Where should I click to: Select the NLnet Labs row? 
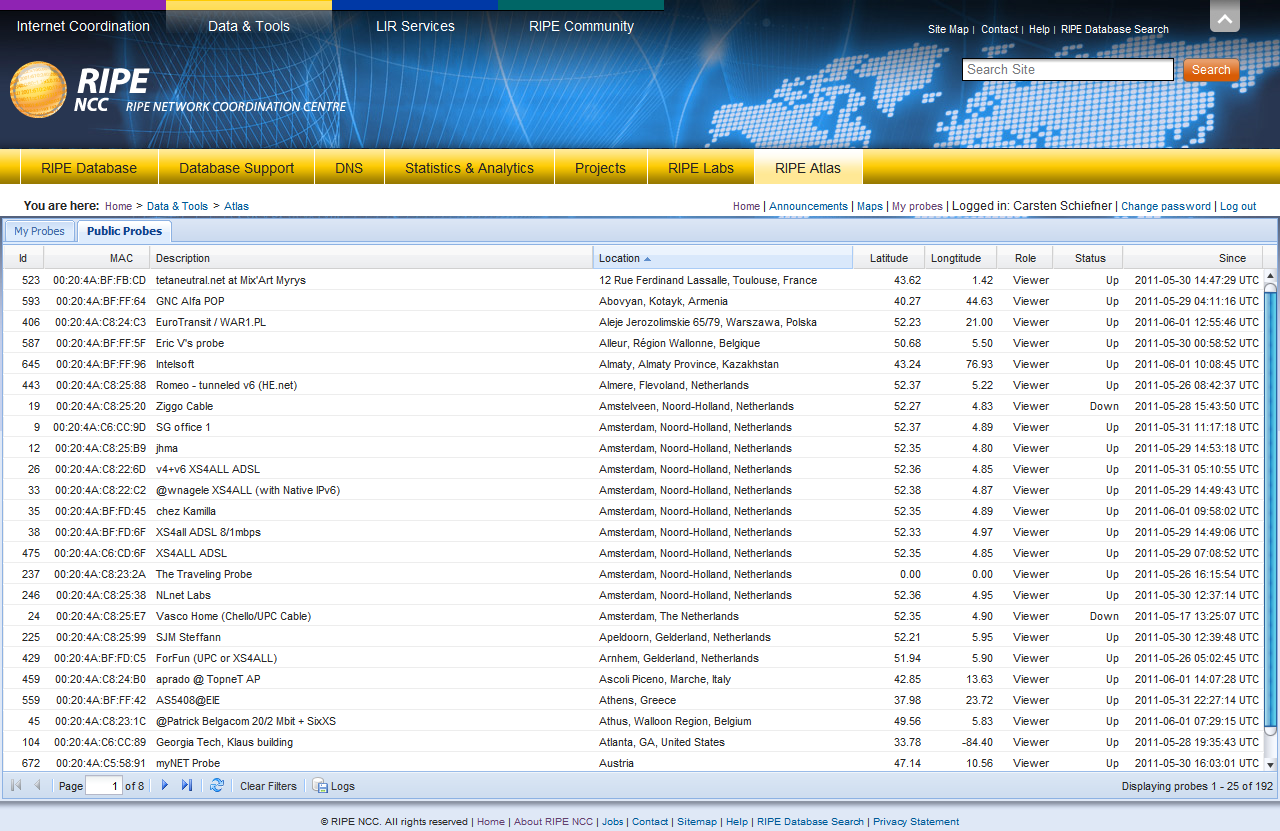click(x=633, y=595)
